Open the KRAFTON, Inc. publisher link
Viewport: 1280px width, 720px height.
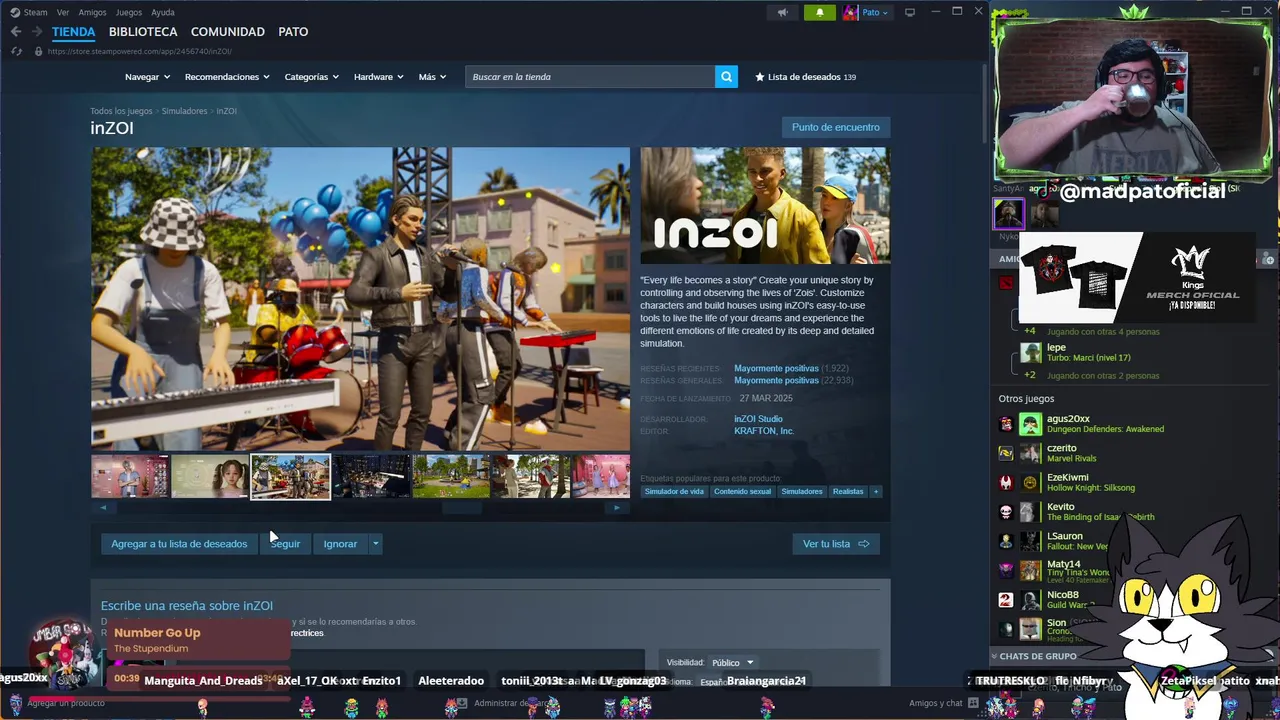[764, 431]
